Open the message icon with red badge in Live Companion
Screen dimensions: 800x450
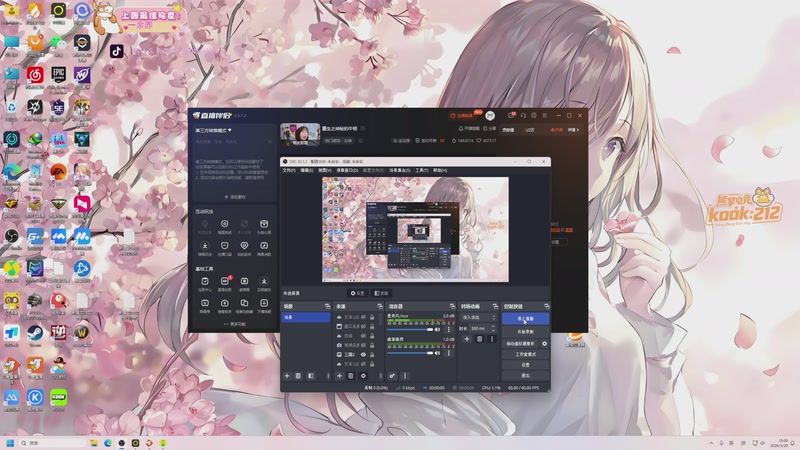click(x=512, y=115)
